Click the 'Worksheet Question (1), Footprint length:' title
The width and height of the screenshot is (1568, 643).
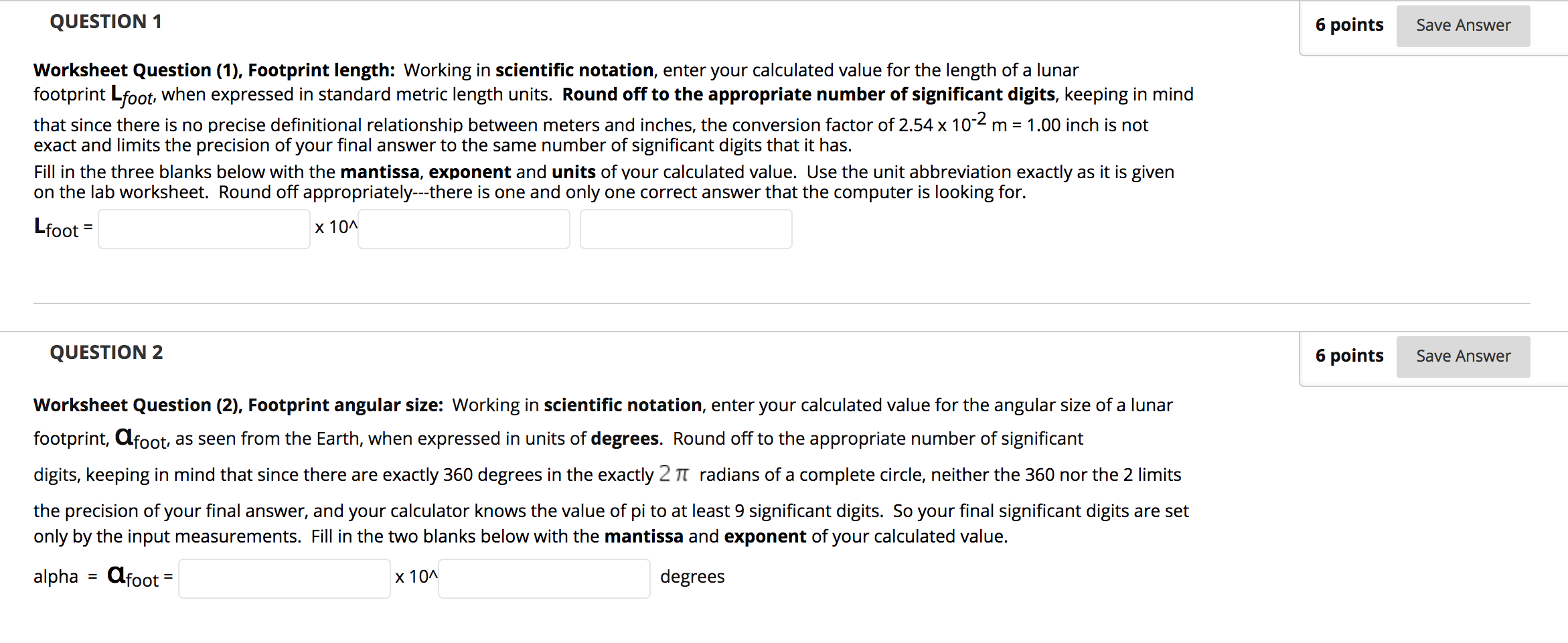(x=214, y=70)
